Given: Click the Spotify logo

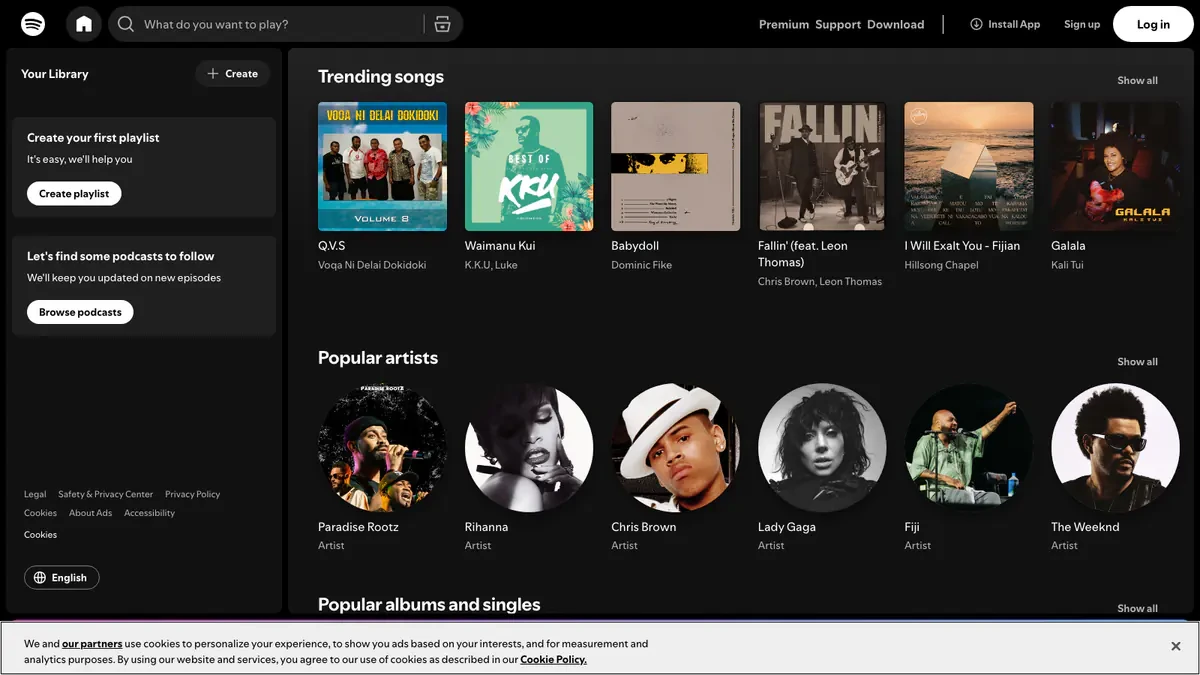Looking at the screenshot, I should tap(33, 24).
